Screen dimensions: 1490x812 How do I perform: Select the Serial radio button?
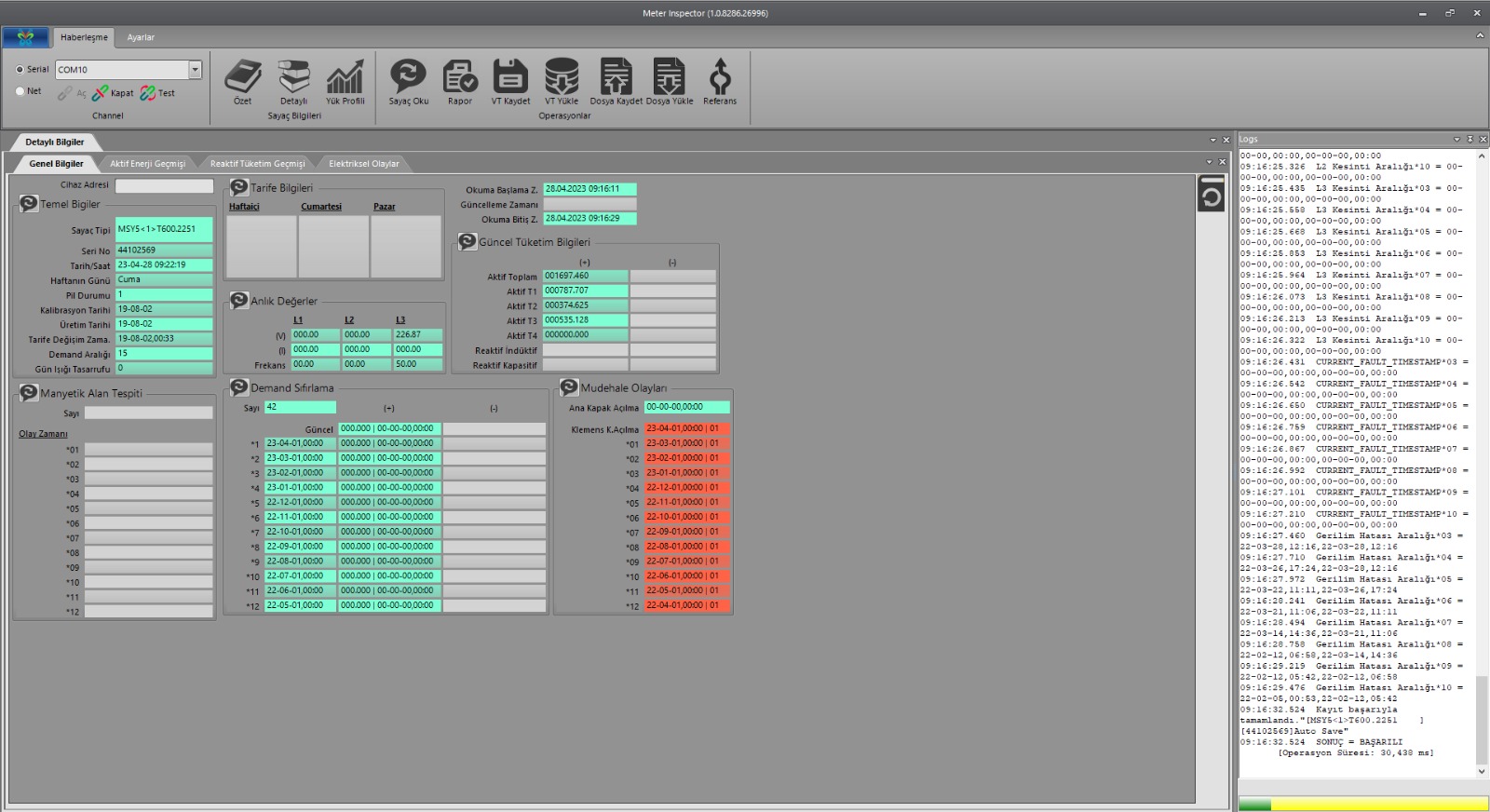20,70
